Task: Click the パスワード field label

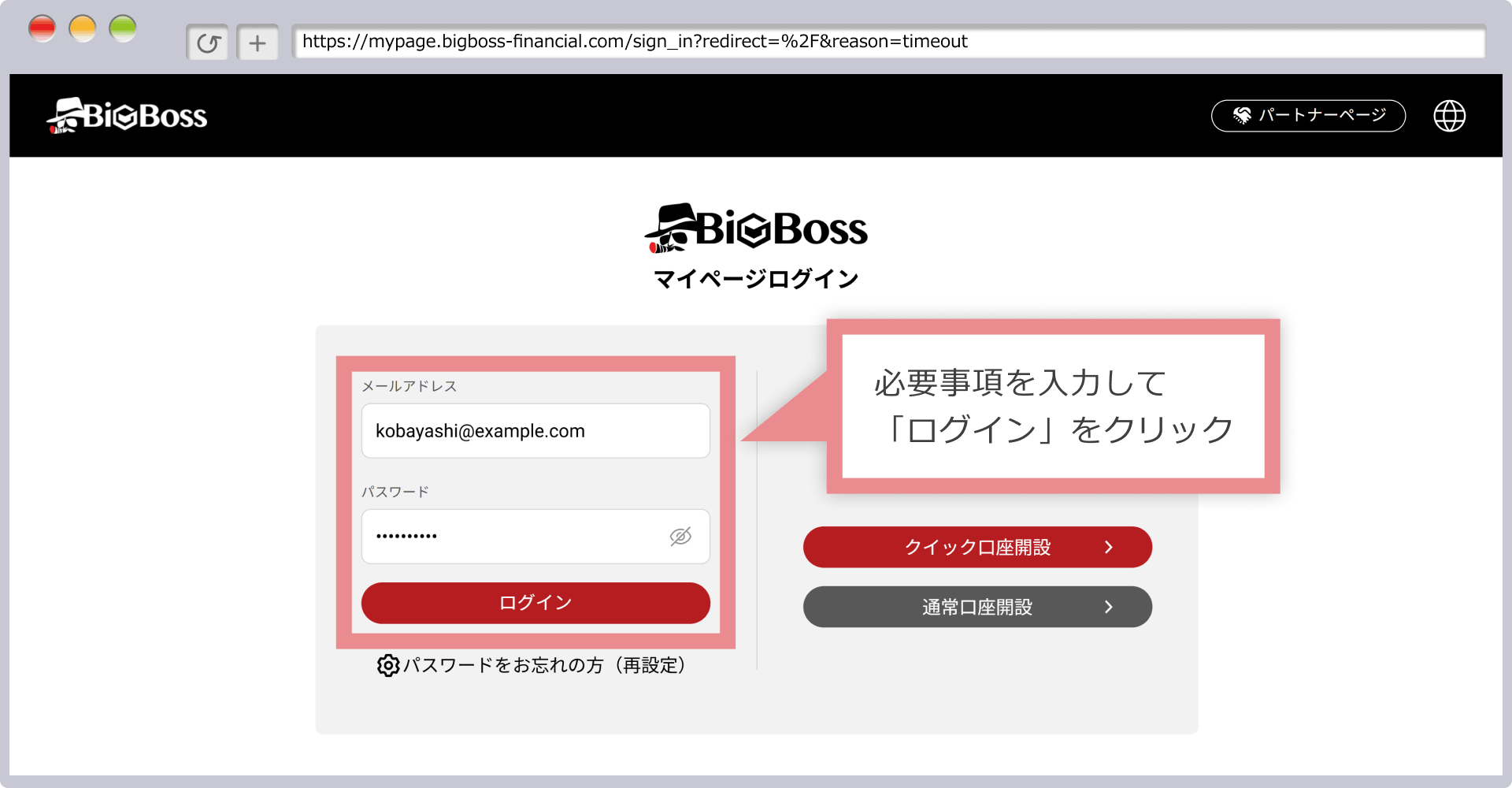Action: pos(395,492)
